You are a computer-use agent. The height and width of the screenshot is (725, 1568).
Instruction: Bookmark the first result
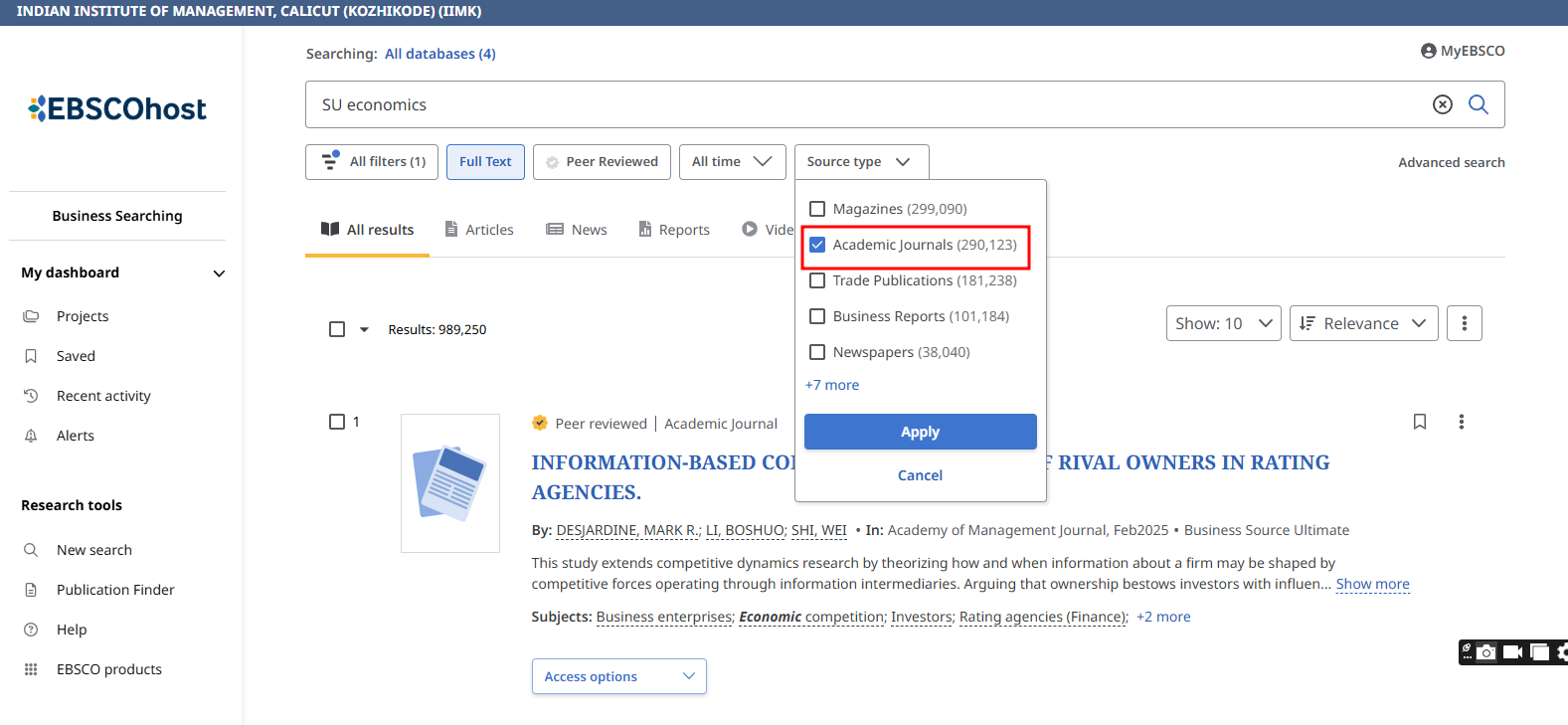point(1419,422)
